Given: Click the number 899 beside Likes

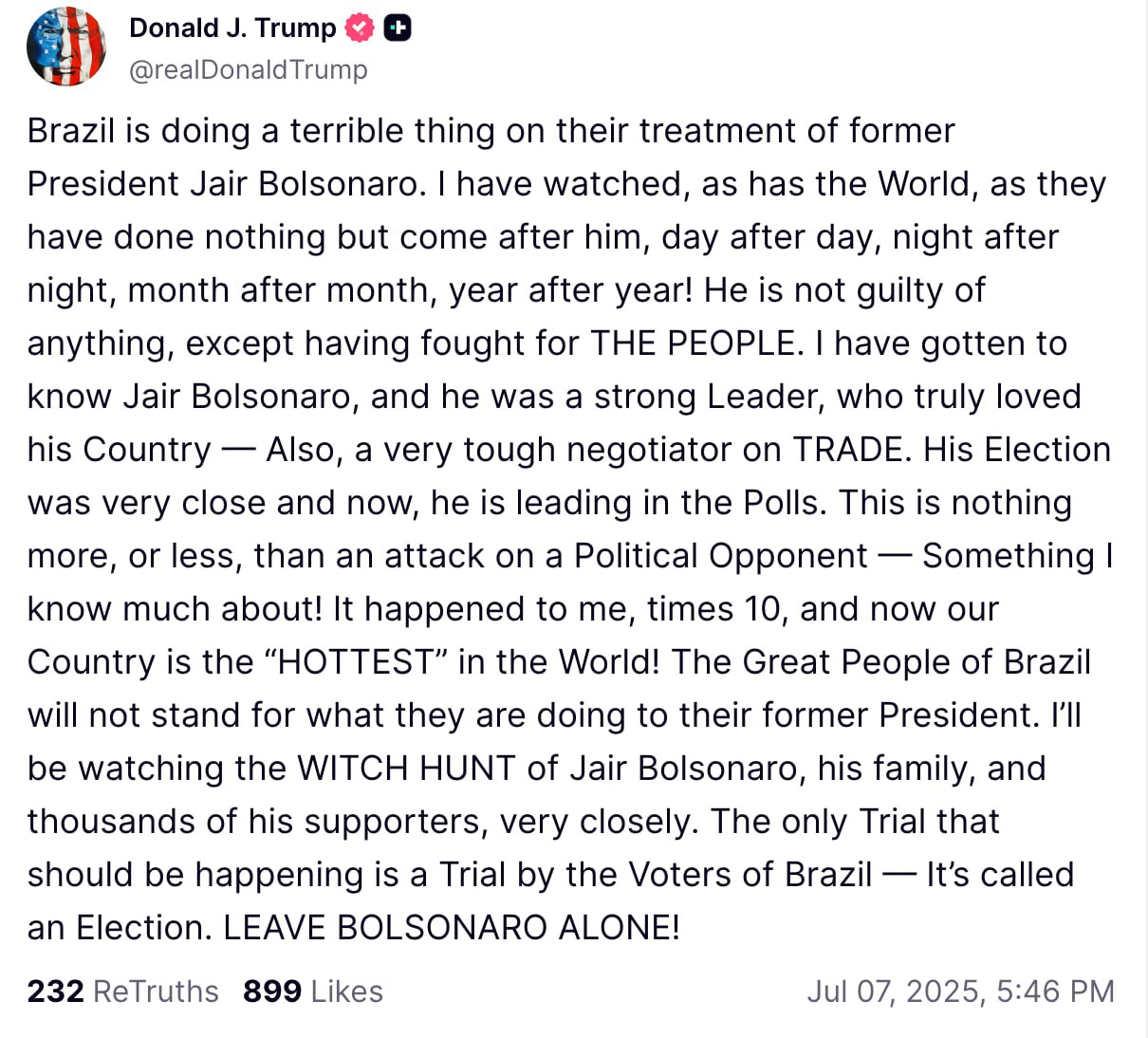Looking at the screenshot, I should click(272, 992).
